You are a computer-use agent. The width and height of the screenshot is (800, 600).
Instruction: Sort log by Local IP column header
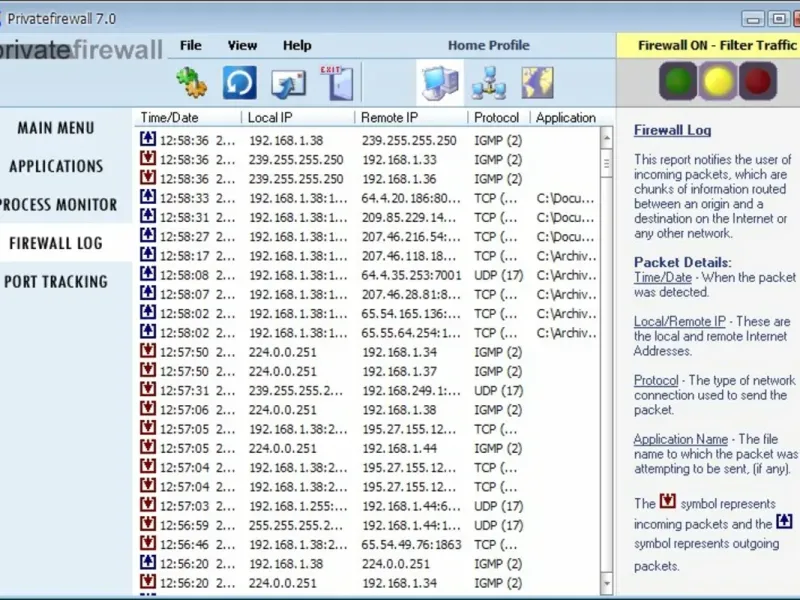[x=270, y=118]
